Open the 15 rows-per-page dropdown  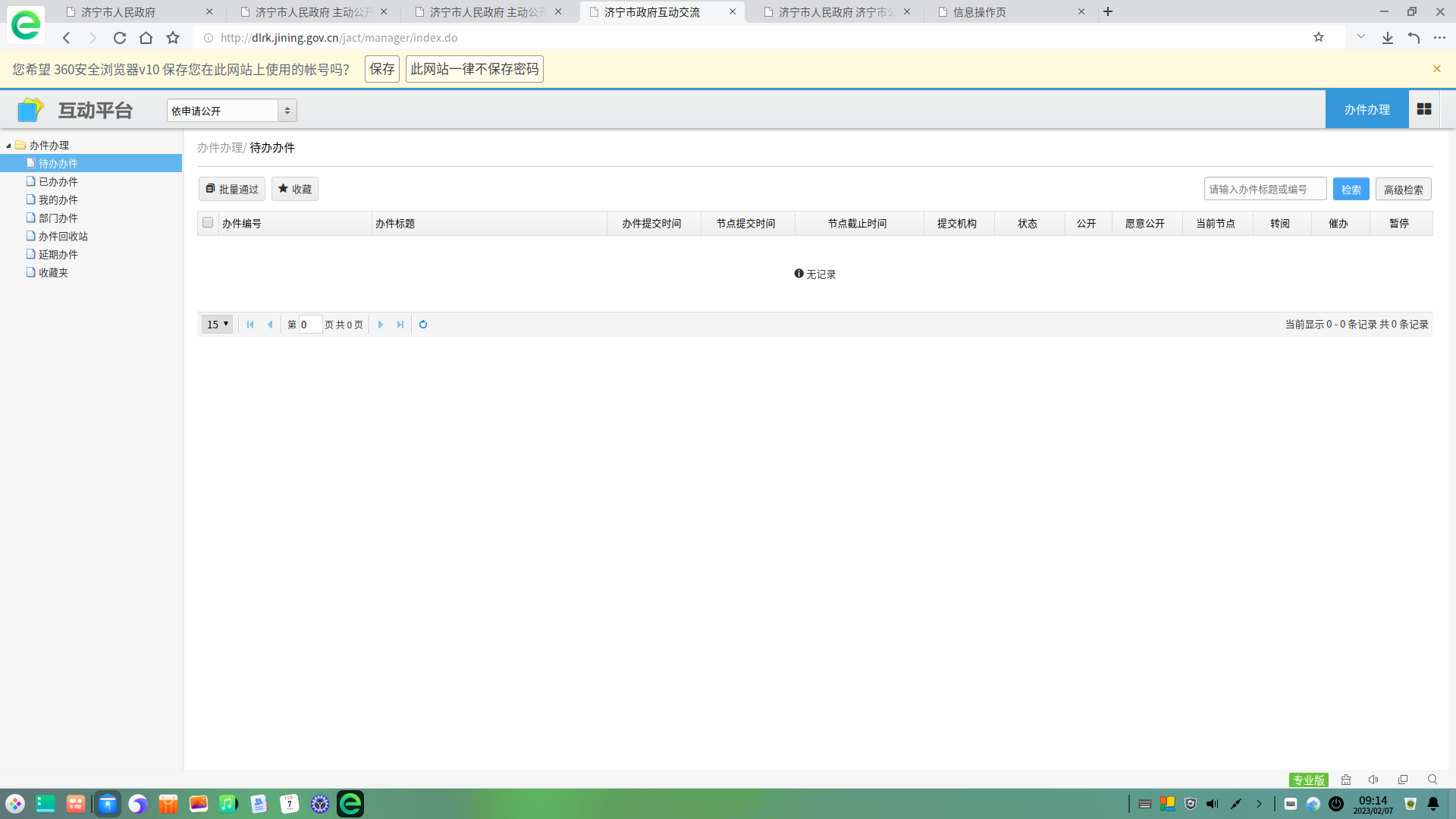[x=217, y=325]
